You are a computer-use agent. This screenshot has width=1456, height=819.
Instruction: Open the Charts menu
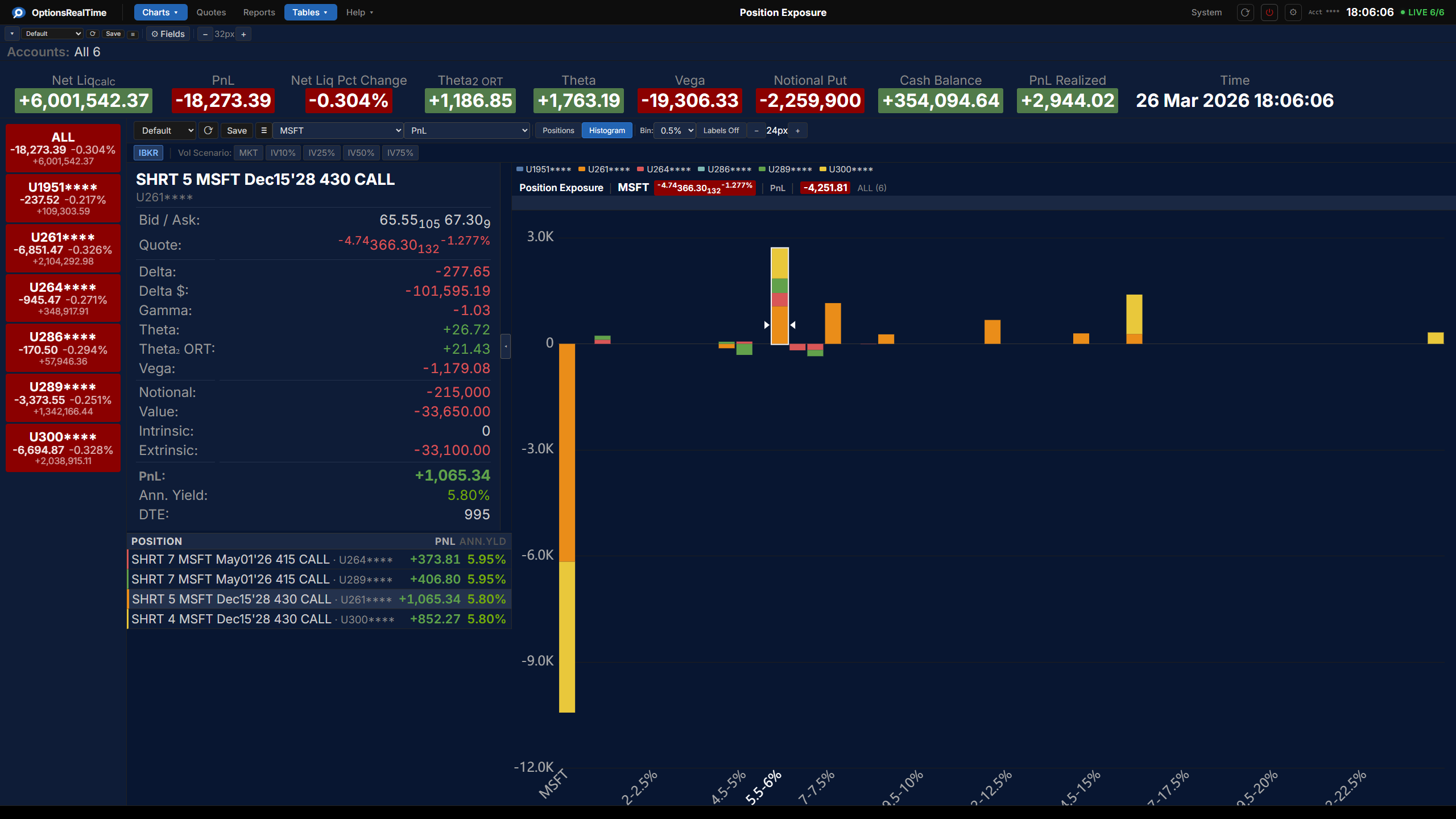coord(160,13)
